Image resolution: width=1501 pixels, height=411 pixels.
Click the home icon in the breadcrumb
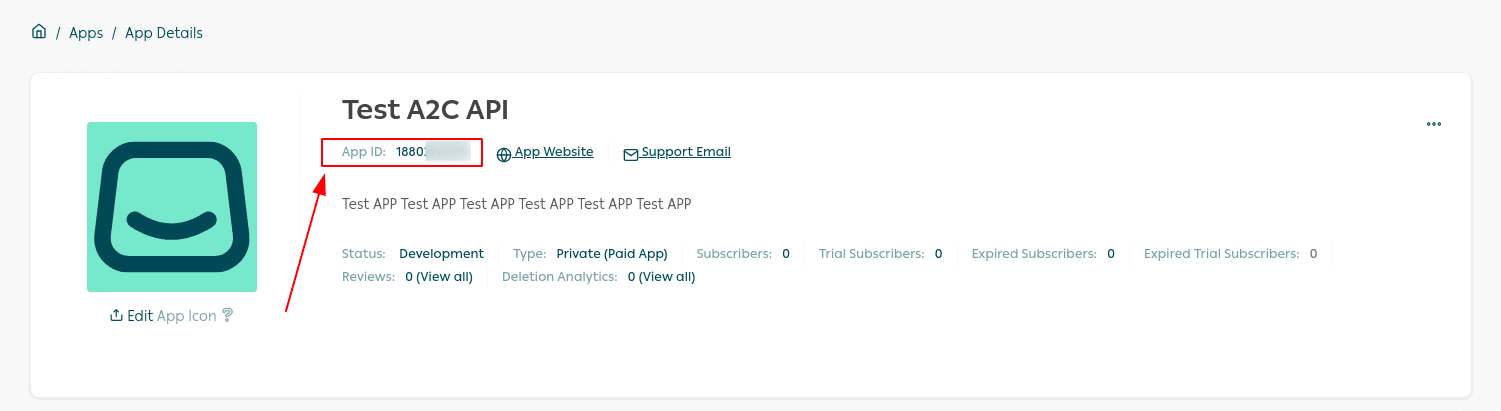pyautogui.click(x=39, y=32)
